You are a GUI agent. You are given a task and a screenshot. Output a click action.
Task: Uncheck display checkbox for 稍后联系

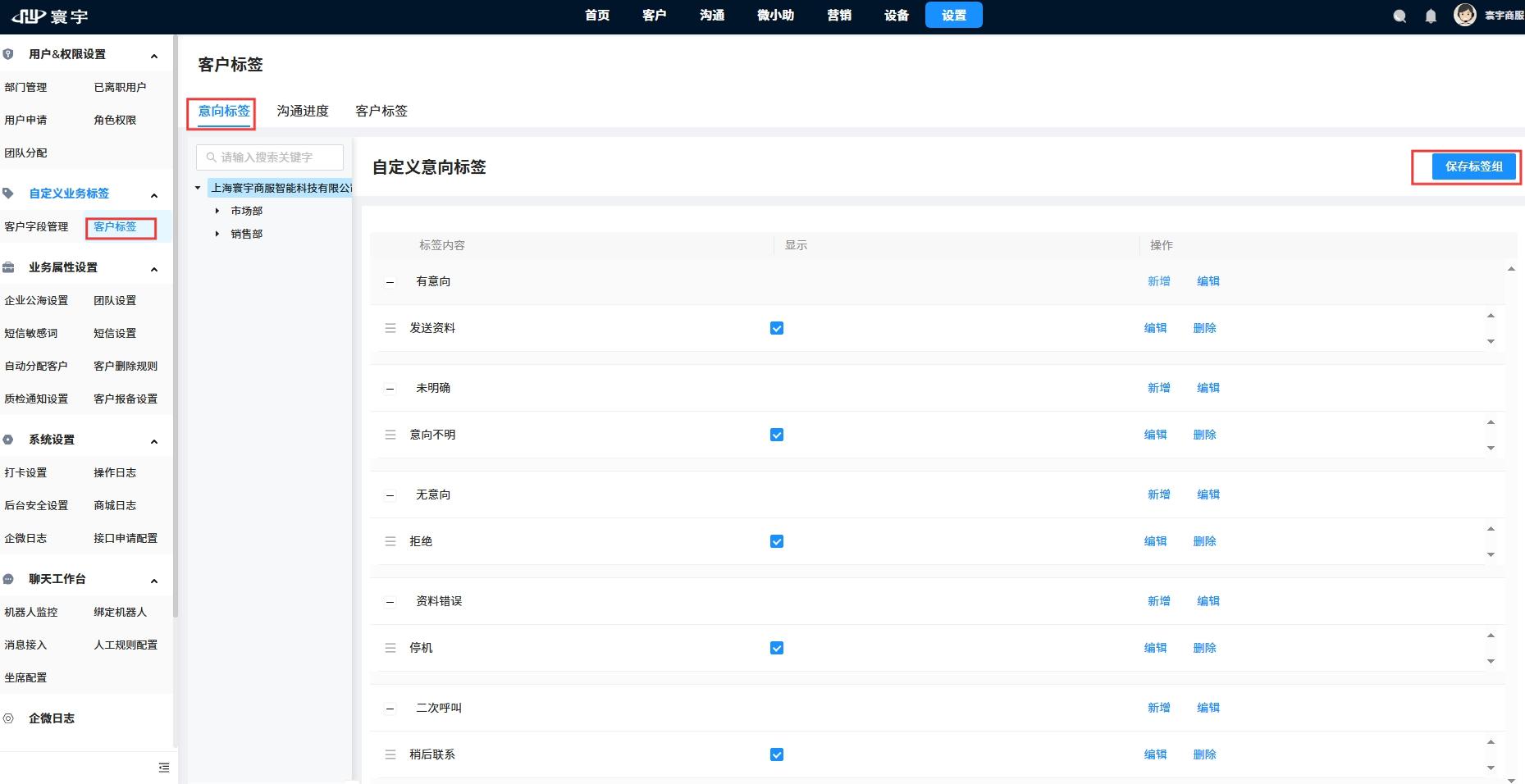pyautogui.click(x=777, y=754)
